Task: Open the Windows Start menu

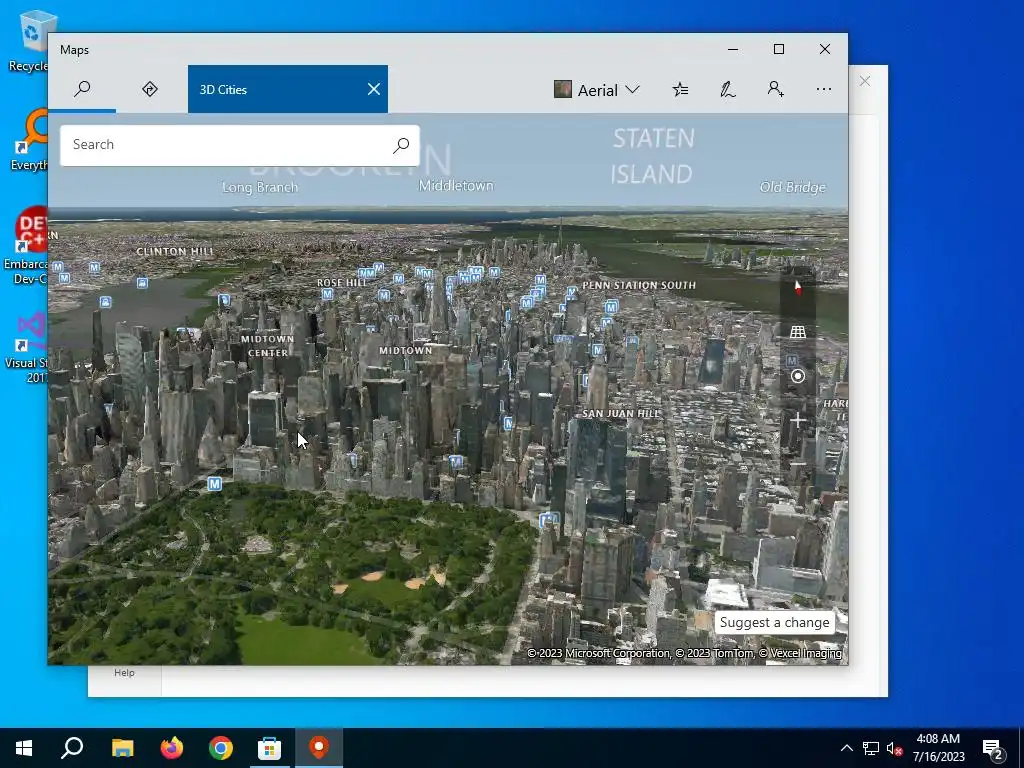Action: click(x=24, y=748)
